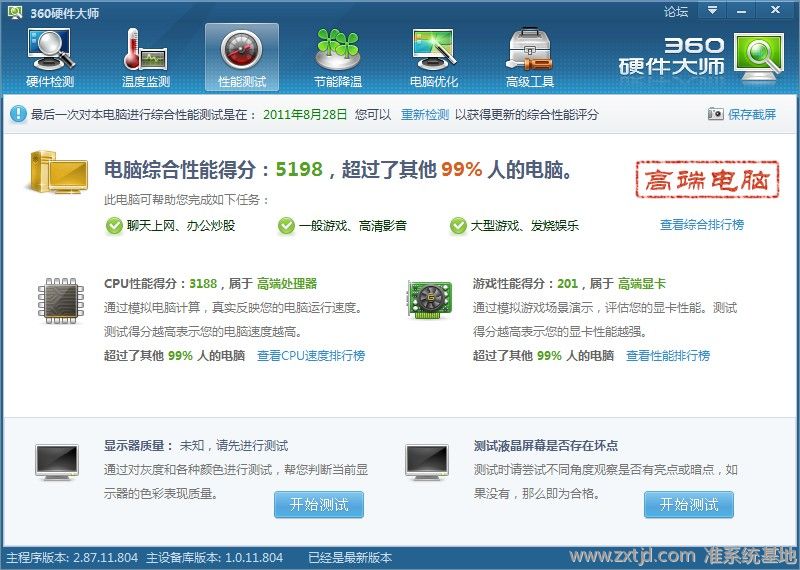The image size is (800, 570).
Task: Click the yellow computer overall score icon
Action: click(57, 172)
